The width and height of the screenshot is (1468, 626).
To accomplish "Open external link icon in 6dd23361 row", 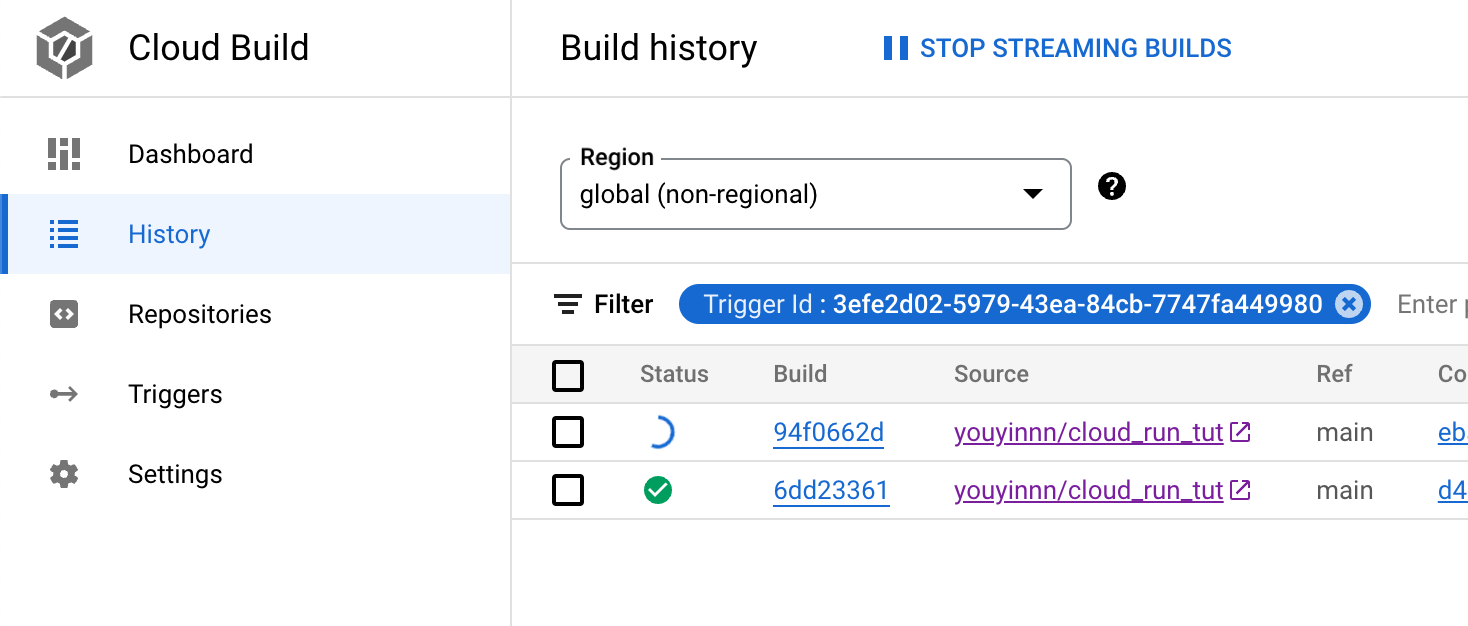I will (1240, 490).
